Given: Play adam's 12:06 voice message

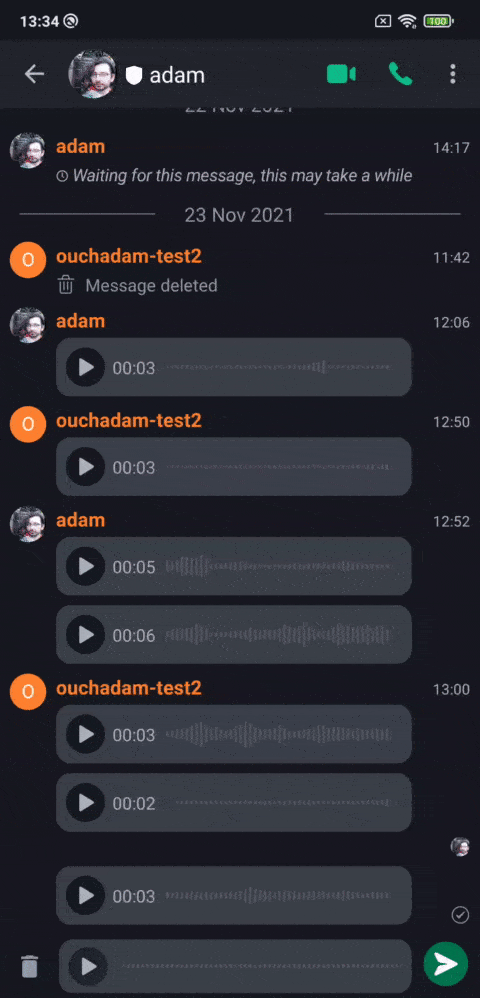Looking at the screenshot, I should pyautogui.click(x=85, y=367).
